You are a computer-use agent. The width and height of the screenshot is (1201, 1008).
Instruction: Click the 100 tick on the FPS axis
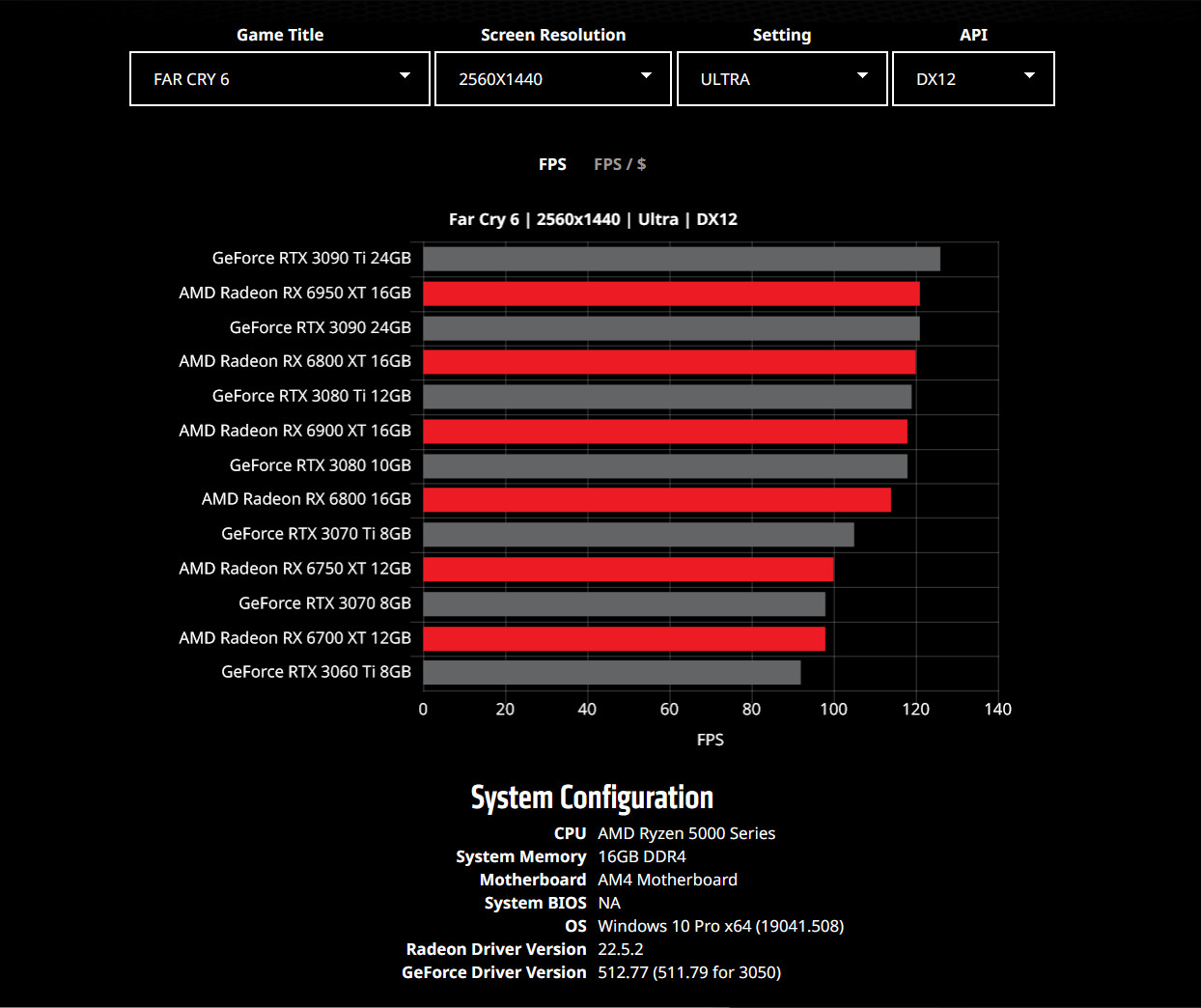click(834, 710)
